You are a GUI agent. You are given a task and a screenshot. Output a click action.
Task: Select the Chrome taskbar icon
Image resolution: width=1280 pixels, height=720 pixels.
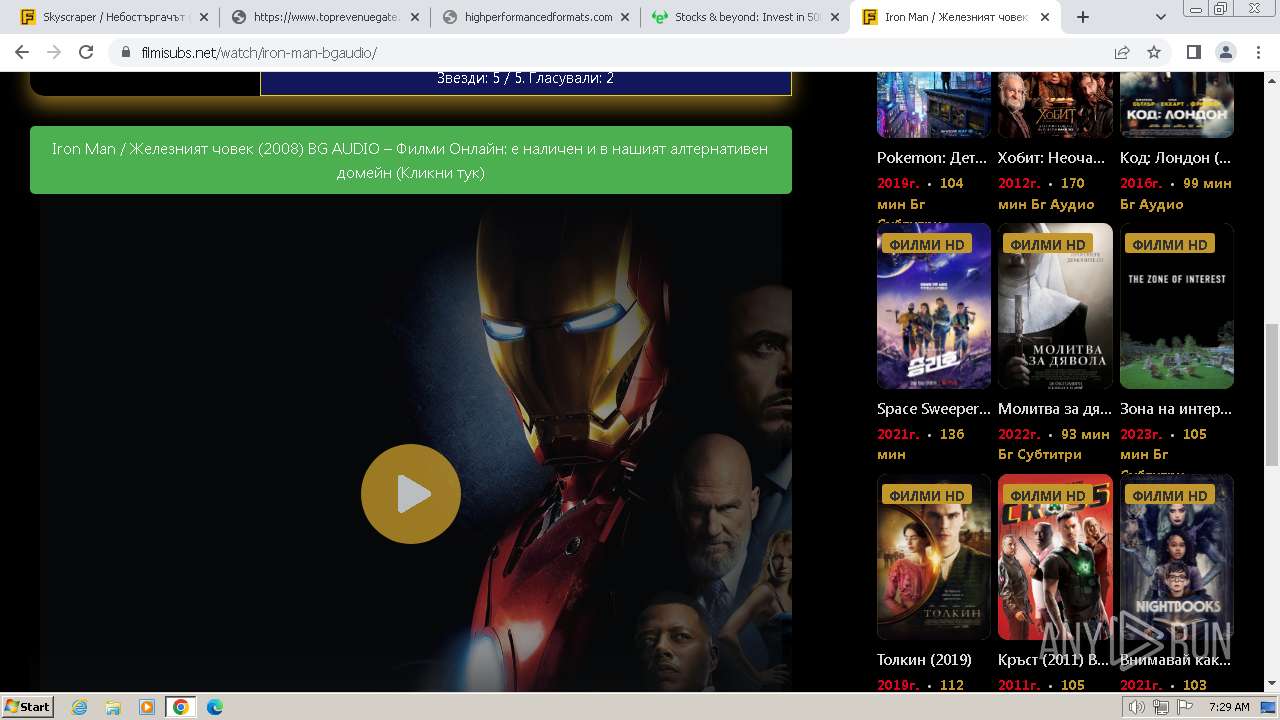(x=181, y=707)
